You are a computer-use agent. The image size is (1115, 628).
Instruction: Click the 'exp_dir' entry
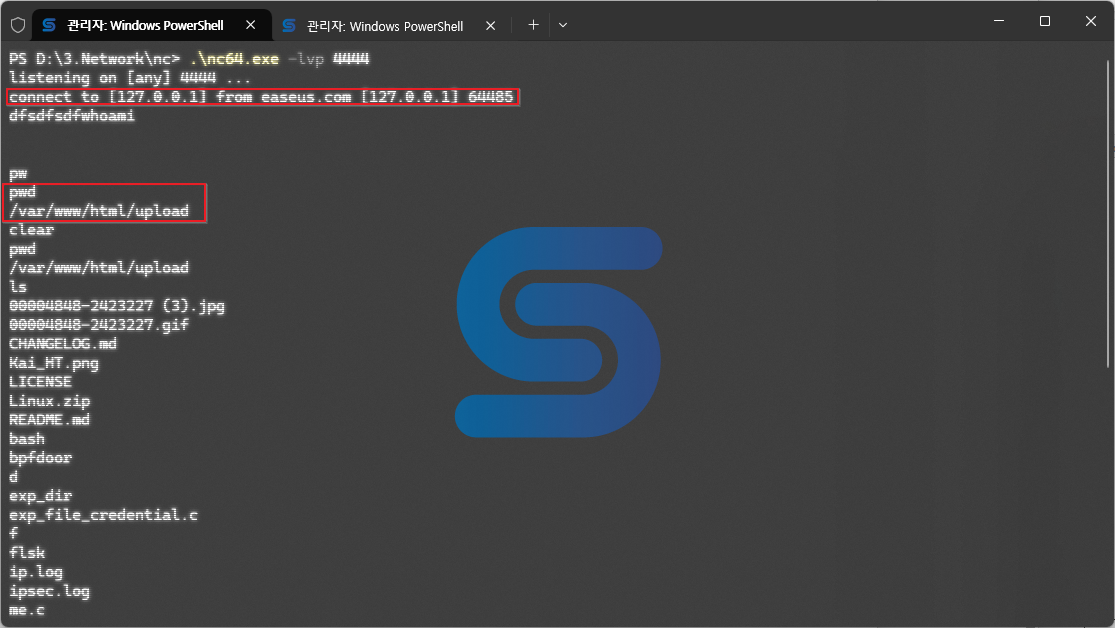click(x=41, y=496)
